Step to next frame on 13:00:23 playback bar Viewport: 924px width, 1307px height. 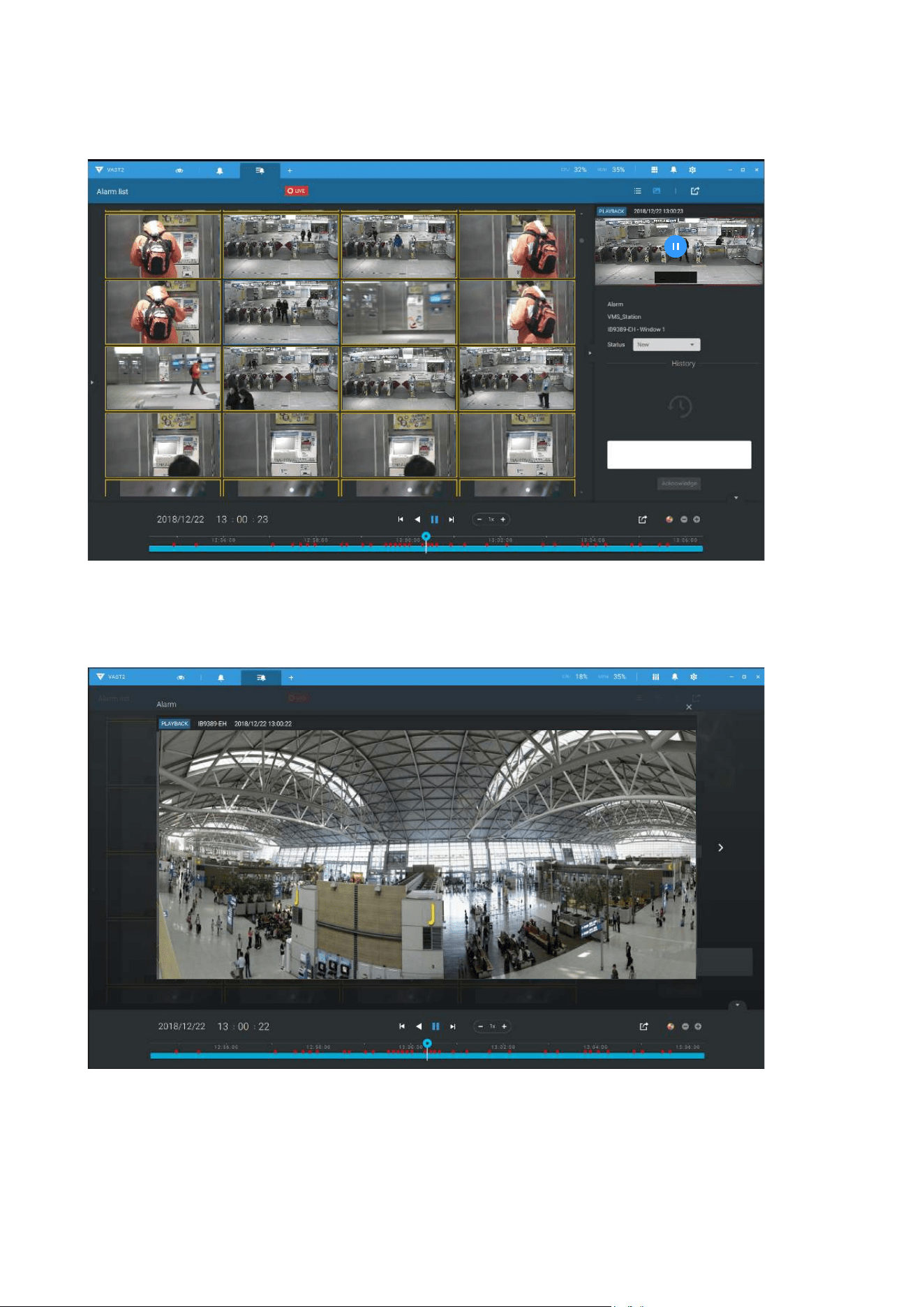[452, 519]
